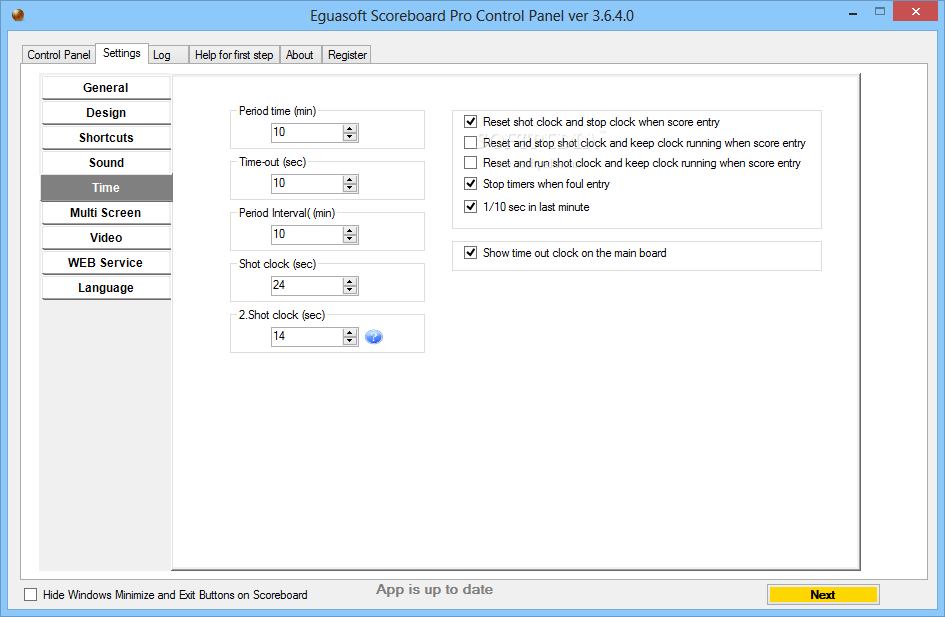945x617 pixels.
Task: Open Sound settings section
Action: (x=106, y=163)
